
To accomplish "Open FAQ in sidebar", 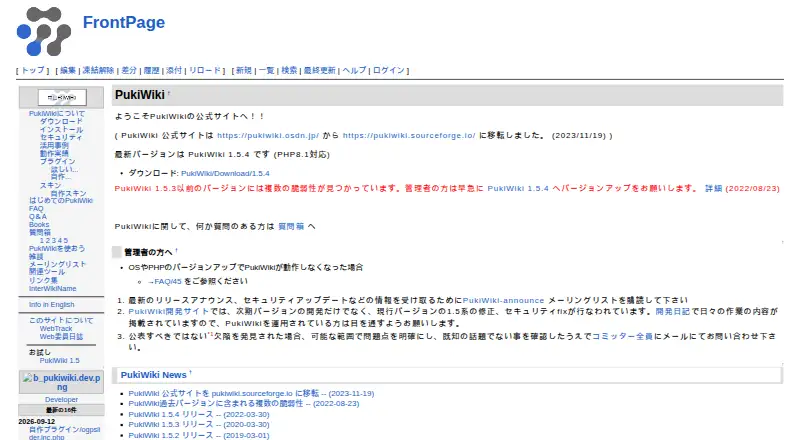I will click(x=36, y=208).
